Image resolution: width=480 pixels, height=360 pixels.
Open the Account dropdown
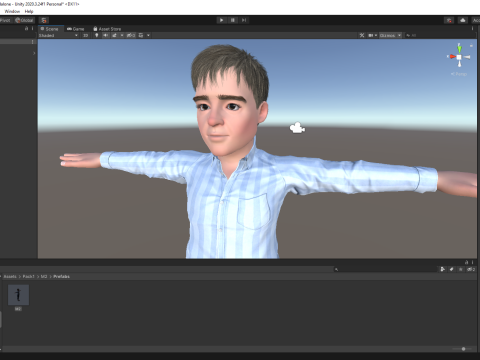coord(476,20)
